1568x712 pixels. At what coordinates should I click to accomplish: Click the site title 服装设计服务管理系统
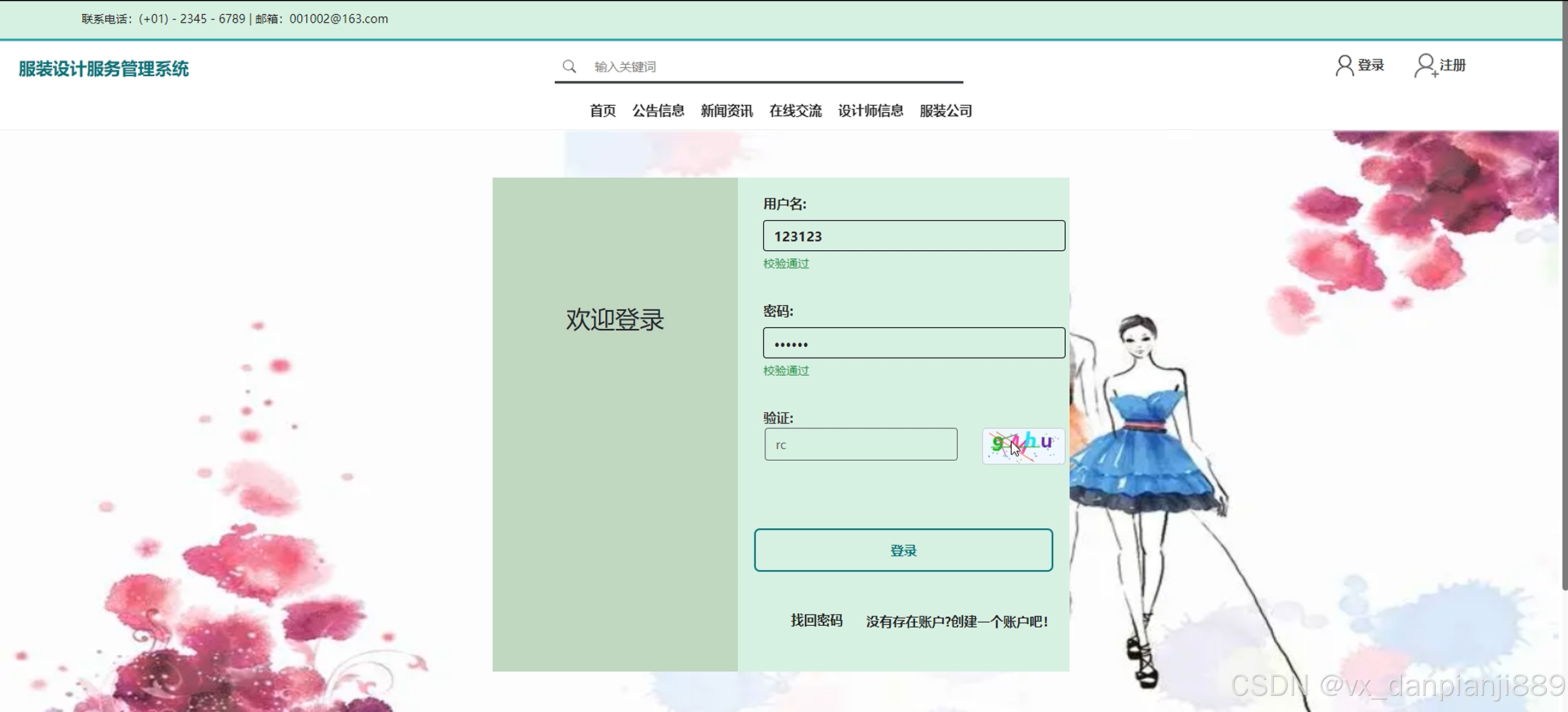pyautogui.click(x=104, y=69)
